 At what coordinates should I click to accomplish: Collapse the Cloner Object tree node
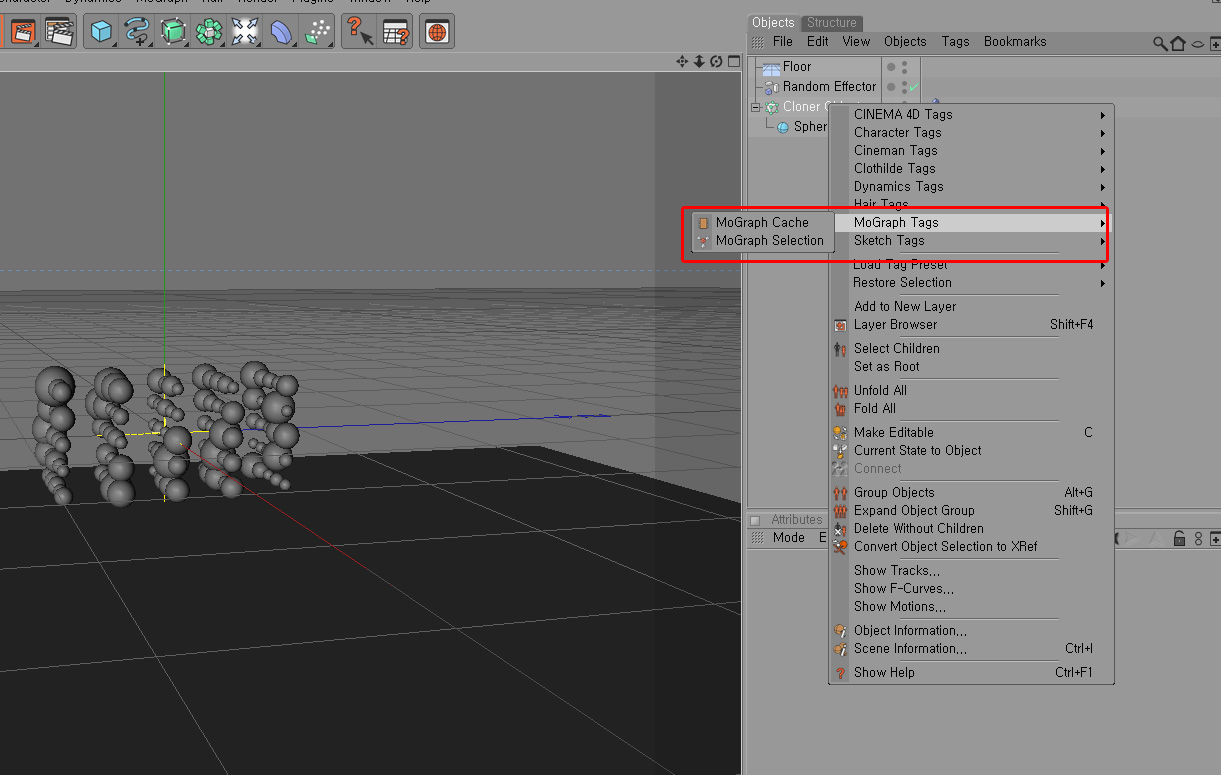tap(757, 107)
